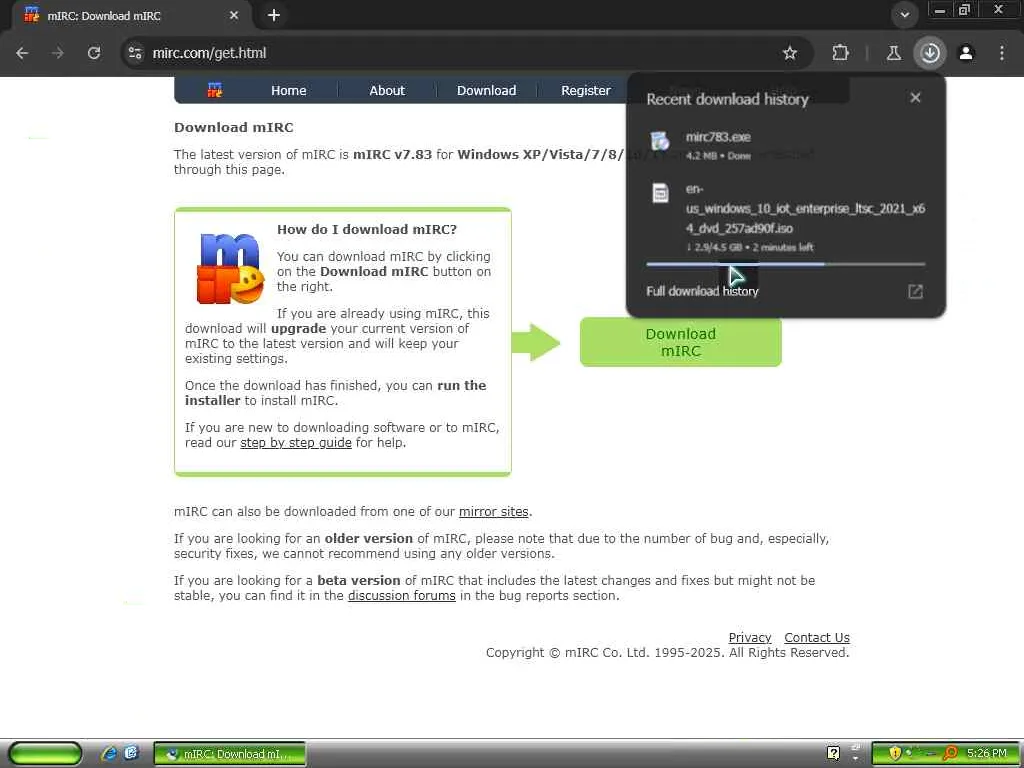Screen dimensions: 1024x768
Task: Click the mirc783.exe installer file icon
Action: tap(660, 140)
